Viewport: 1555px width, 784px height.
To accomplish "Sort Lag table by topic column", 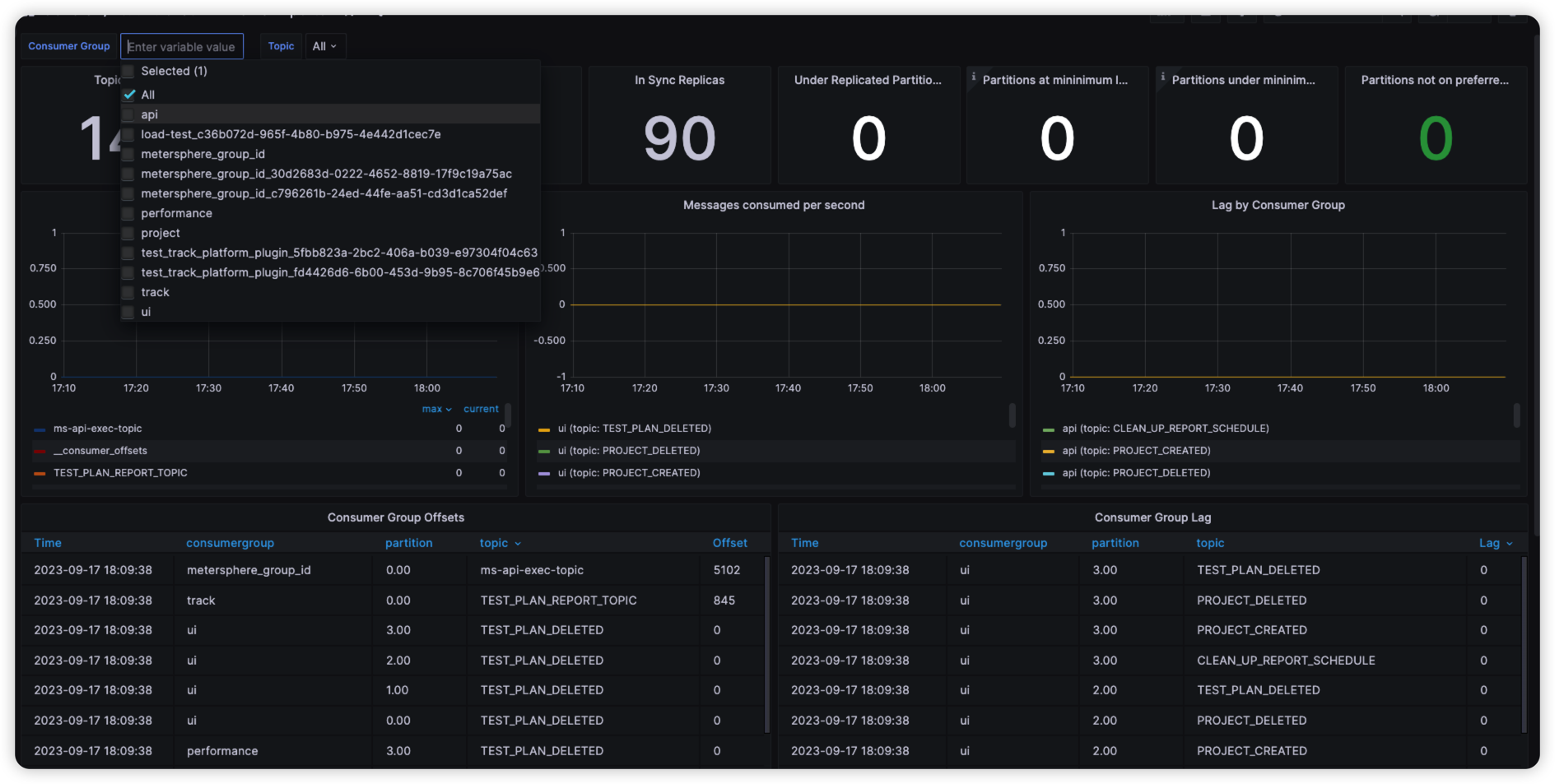I will pos(1210,543).
